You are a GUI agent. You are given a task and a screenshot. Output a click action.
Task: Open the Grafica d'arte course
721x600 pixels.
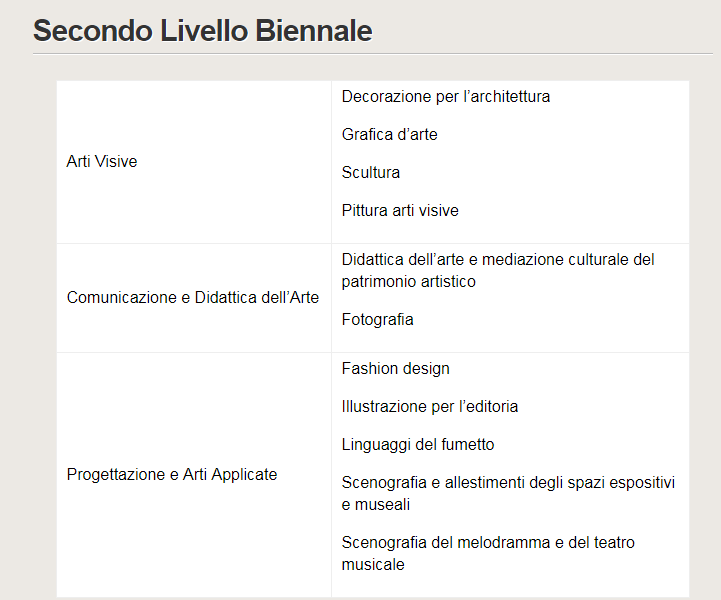point(389,135)
